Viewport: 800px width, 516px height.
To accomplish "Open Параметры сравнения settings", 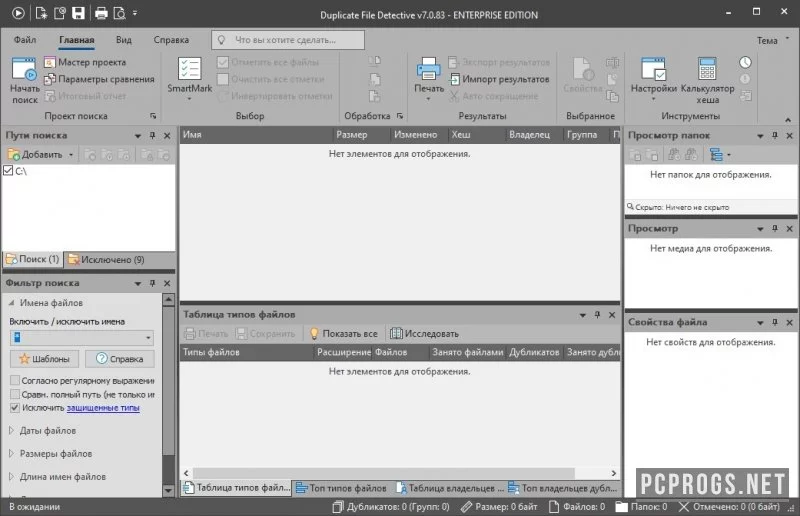I will click(x=99, y=79).
